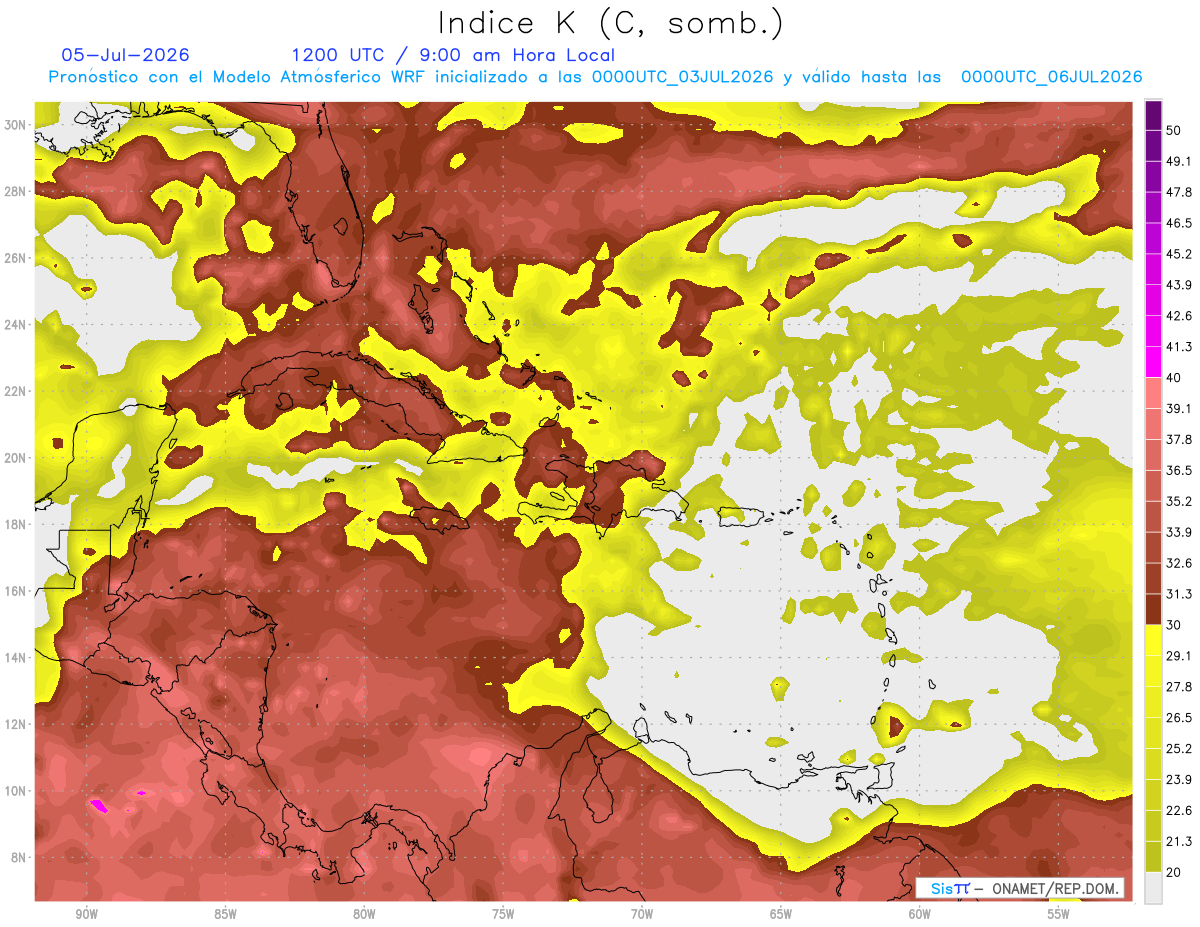Viewport: 1200px width, 927px height.
Task: Click color scale value "23.9"
Action: coord(1179,780)
